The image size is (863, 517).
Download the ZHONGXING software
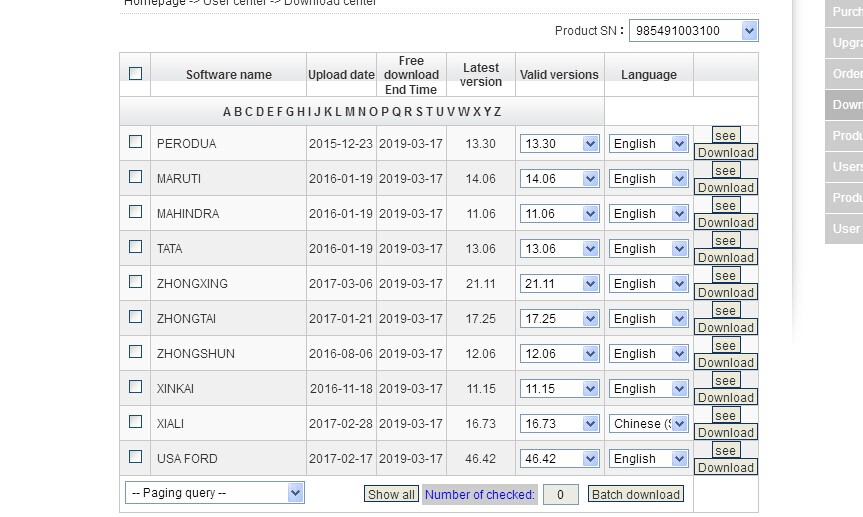pos(725,292)
